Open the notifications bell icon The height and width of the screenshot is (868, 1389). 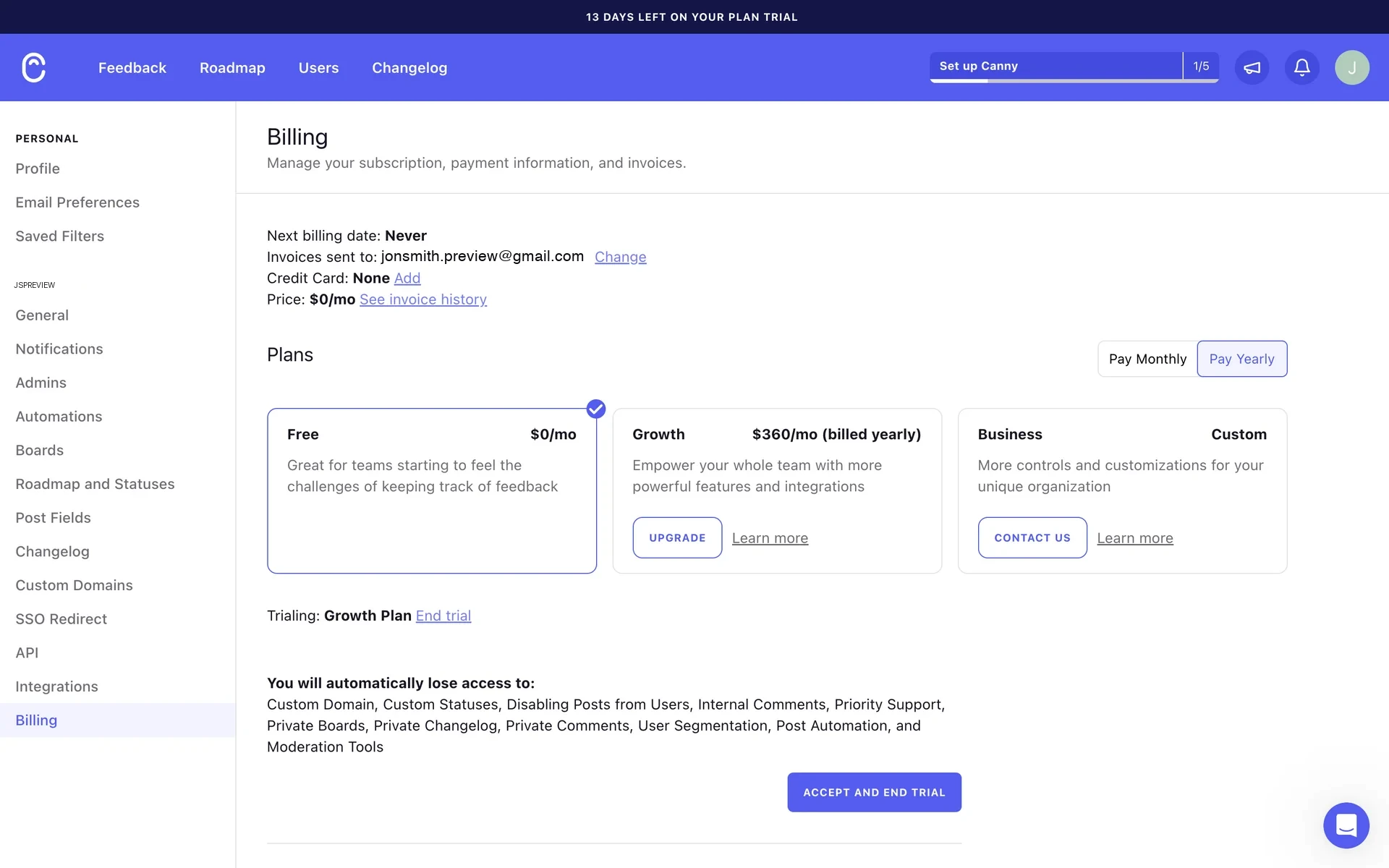[x=1301, y=67]
